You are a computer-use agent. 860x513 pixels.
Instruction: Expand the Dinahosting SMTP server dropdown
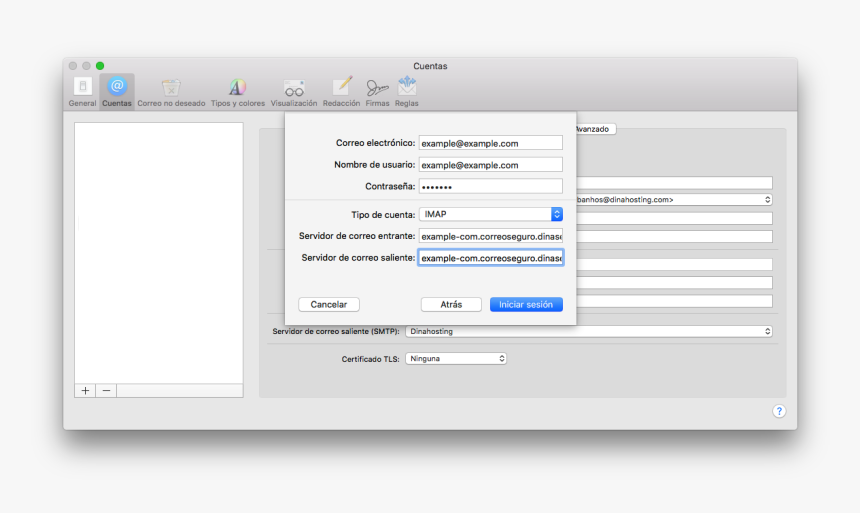tap(589, 331)
